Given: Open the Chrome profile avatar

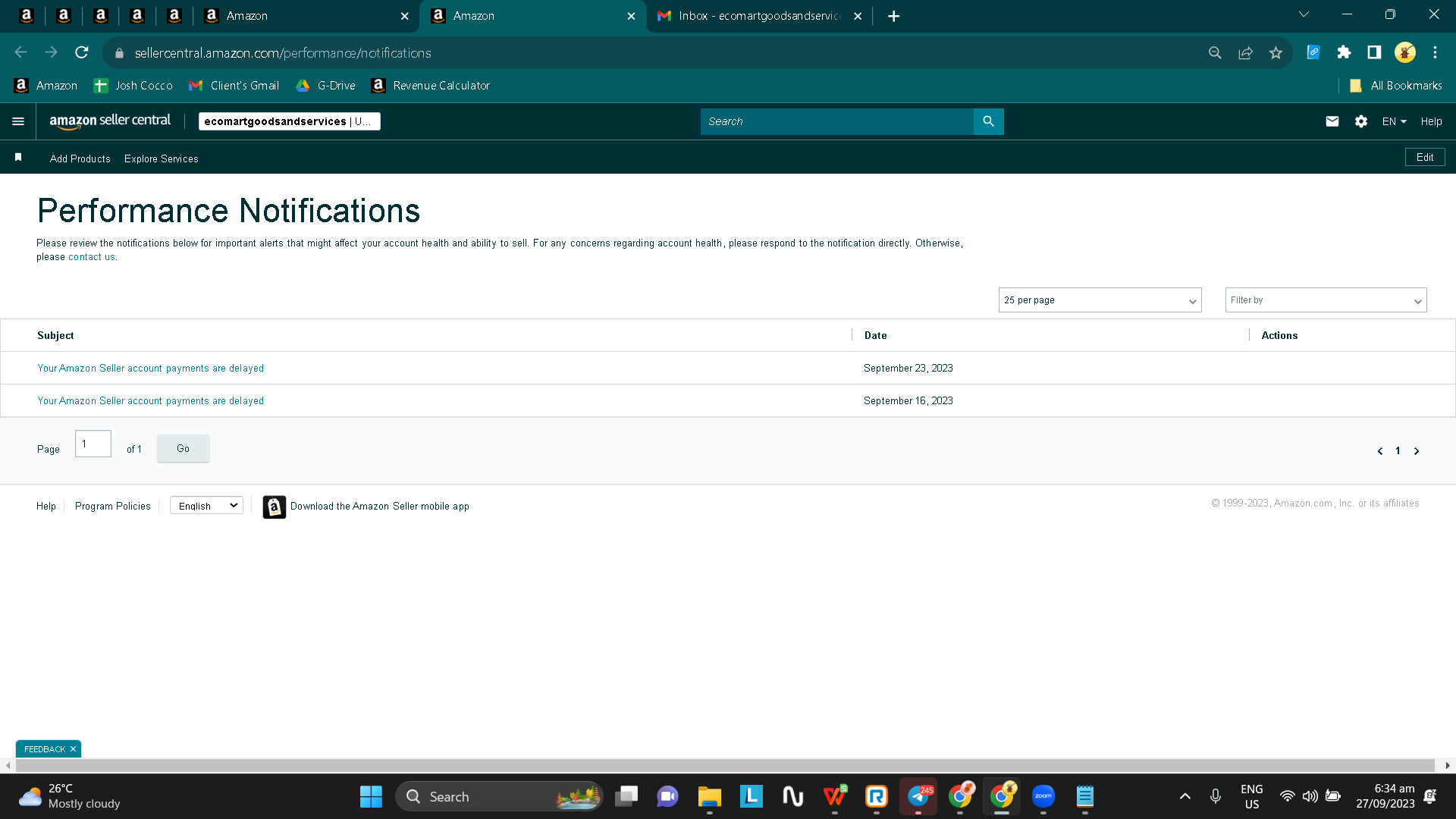Looking at the screenshot, I should point(1405,52).
